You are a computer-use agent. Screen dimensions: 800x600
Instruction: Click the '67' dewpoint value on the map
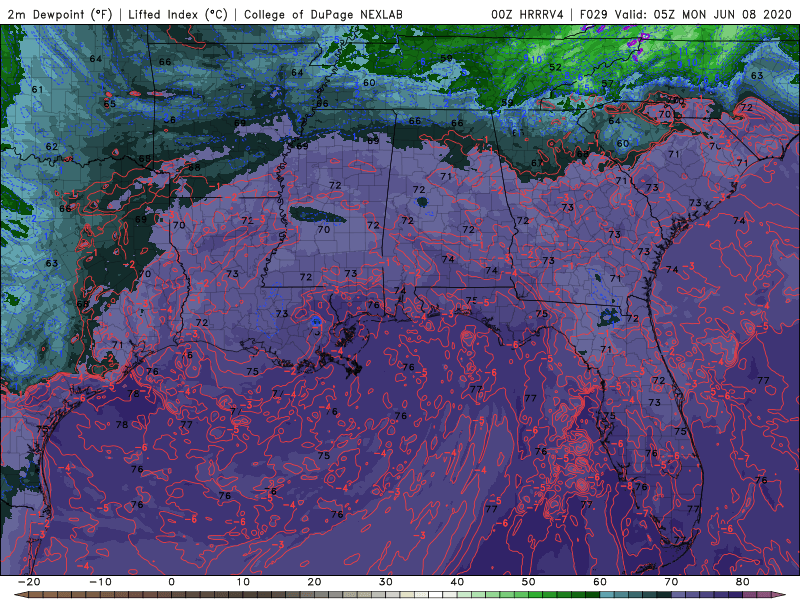[x=537, y=163]
